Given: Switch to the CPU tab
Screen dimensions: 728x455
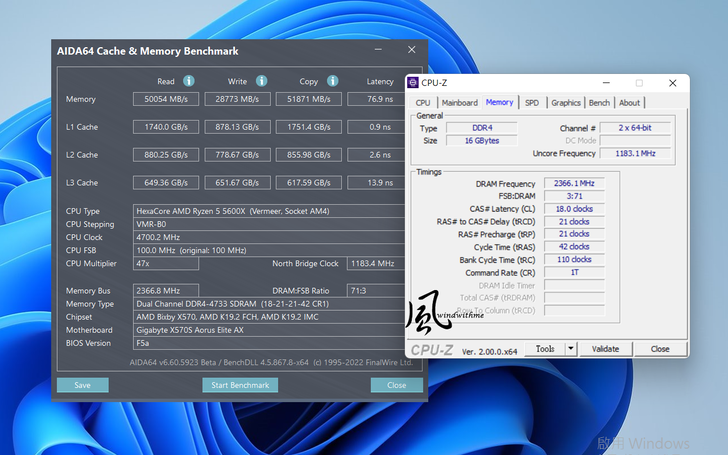Looking at the screenshot, I should point(423,103).
